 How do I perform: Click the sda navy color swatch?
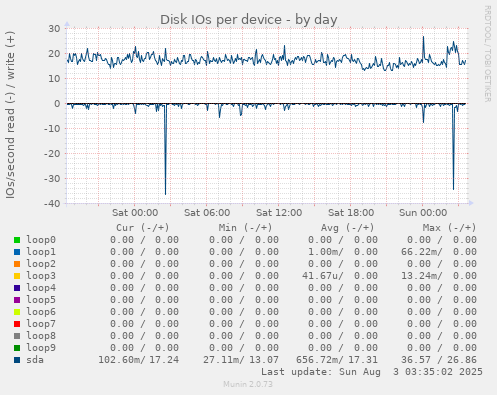(17, 360)
